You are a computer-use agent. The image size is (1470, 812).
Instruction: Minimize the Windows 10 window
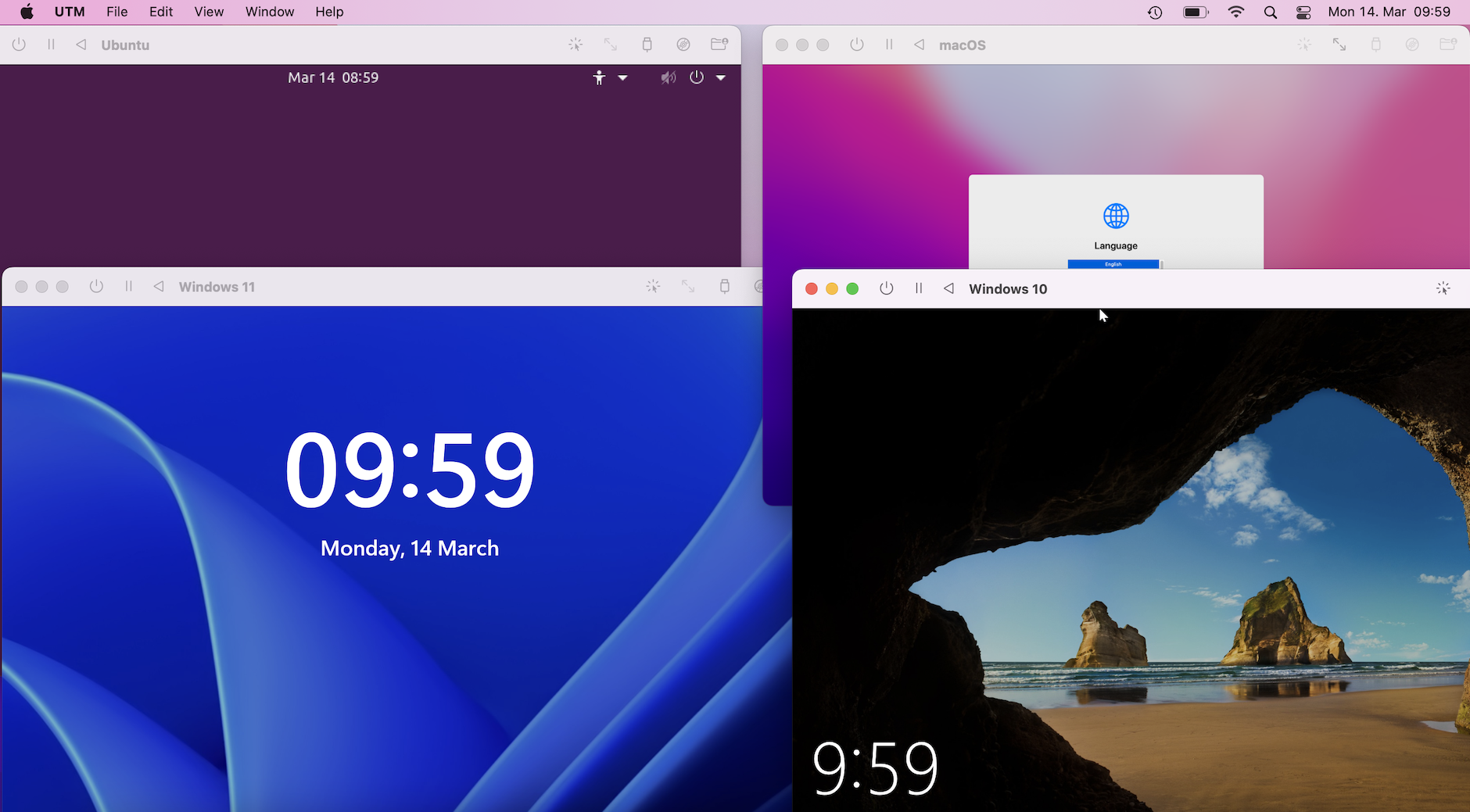point(832,289)
